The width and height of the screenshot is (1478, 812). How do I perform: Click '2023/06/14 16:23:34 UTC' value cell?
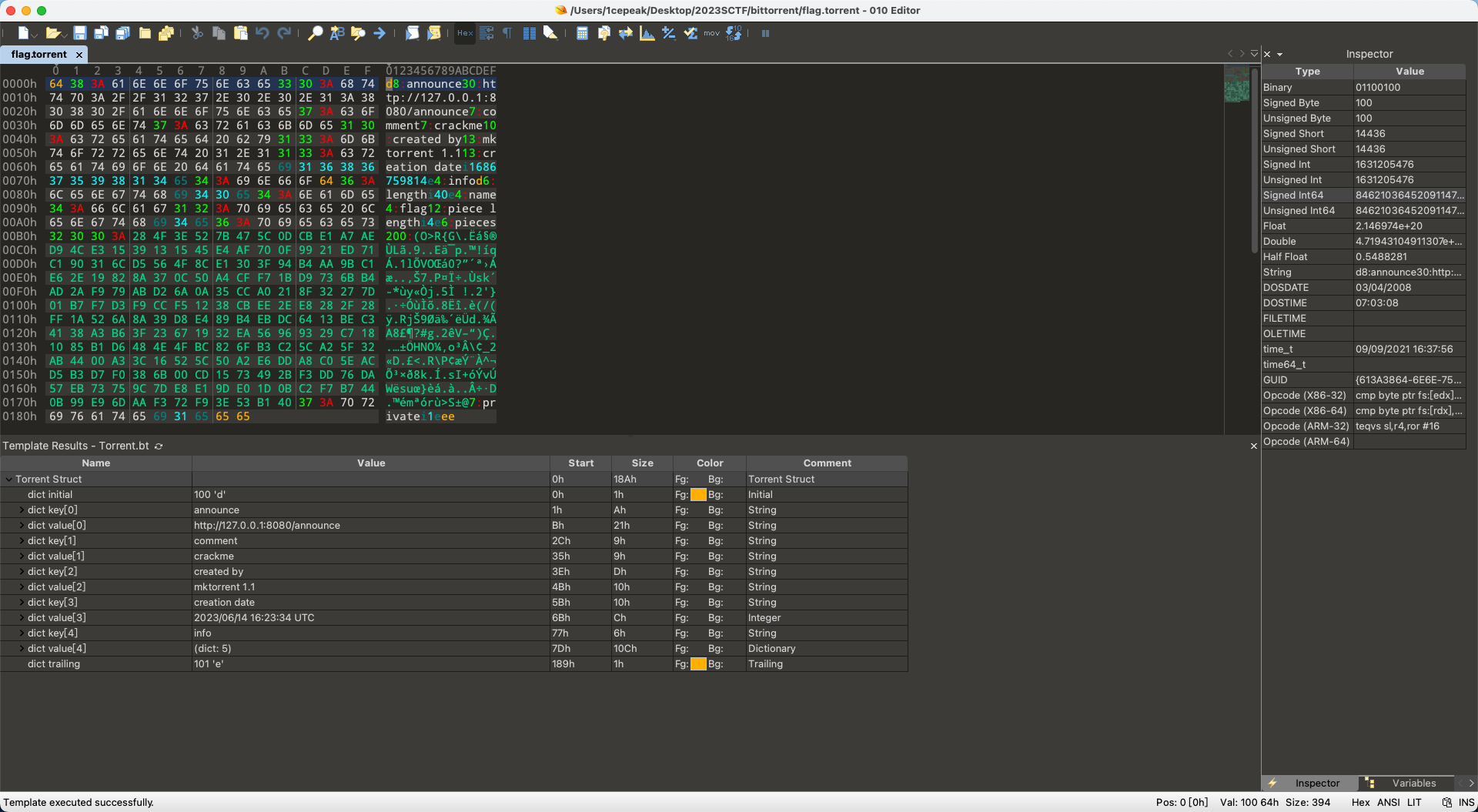click(x=370, y=618)
